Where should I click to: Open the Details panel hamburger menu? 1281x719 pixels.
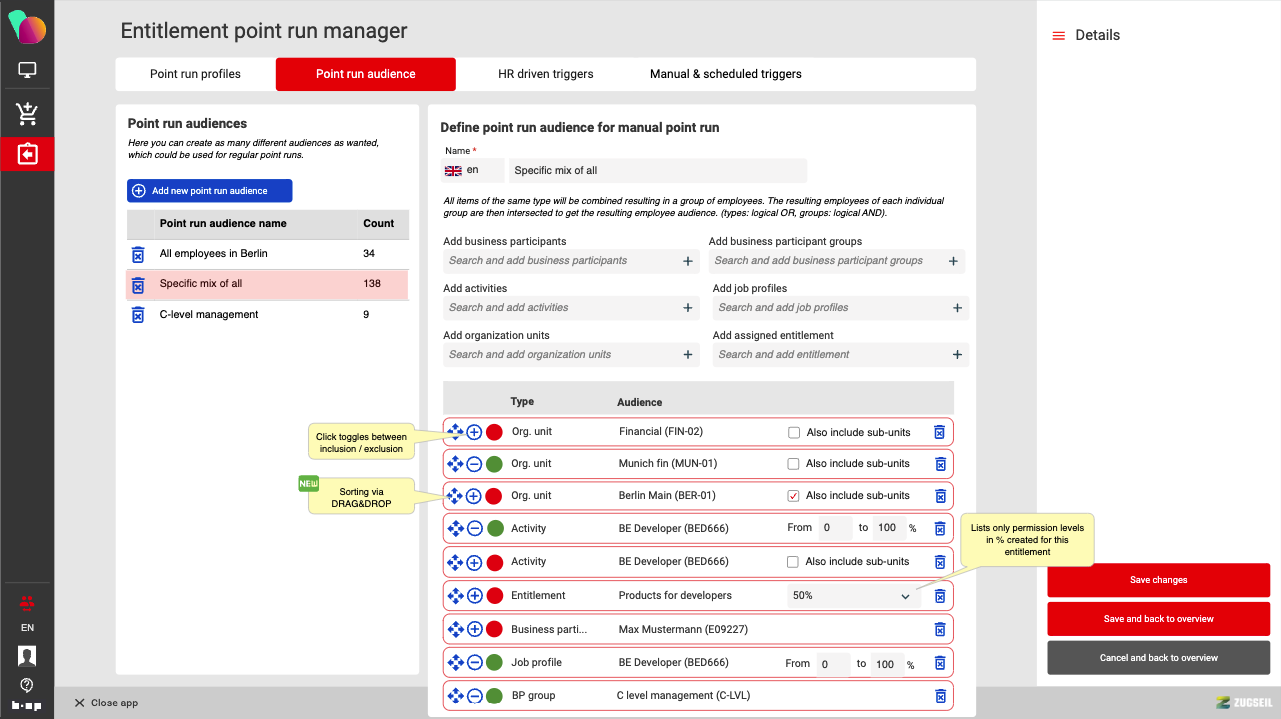1058,36
